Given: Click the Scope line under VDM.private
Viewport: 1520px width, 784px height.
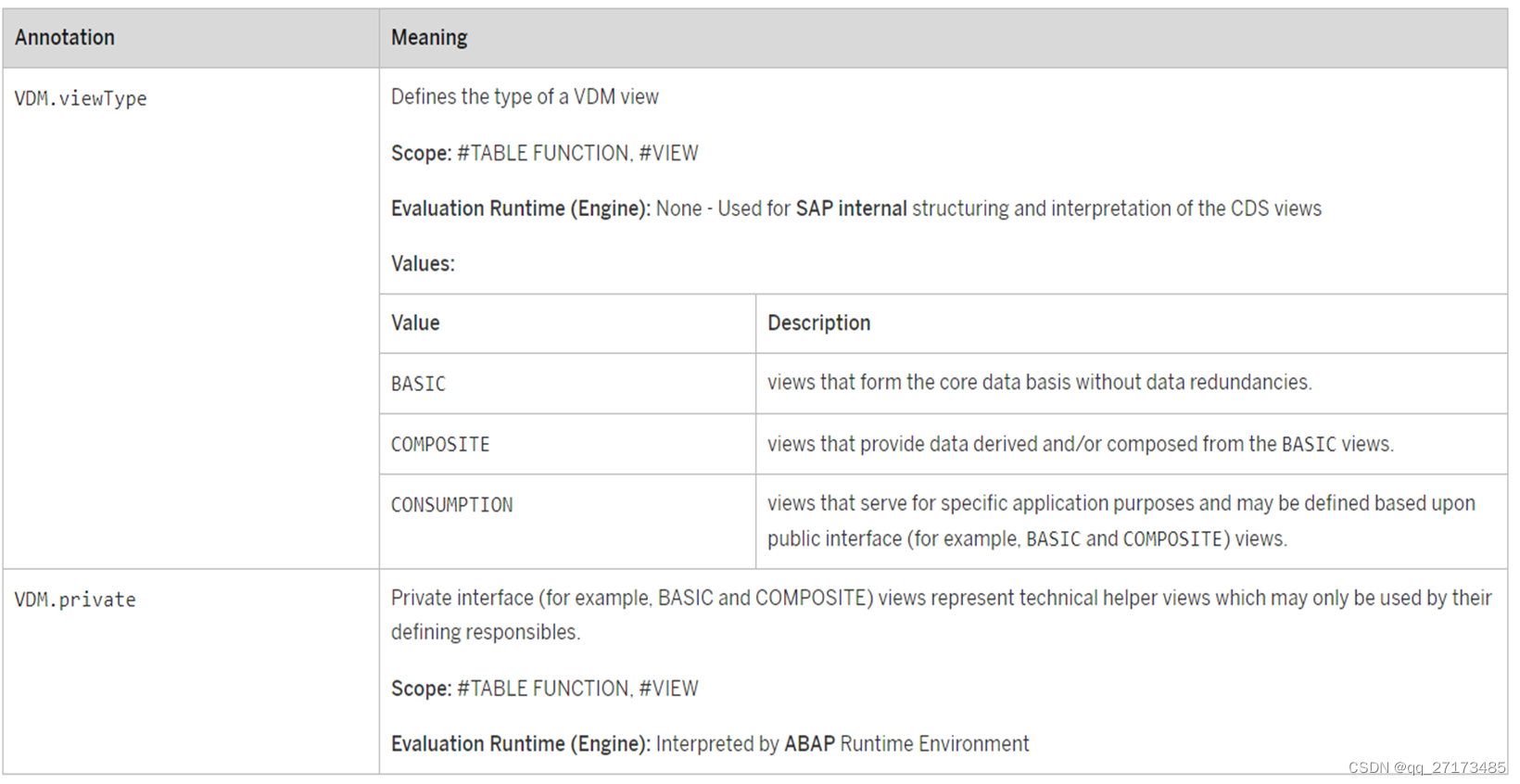Looking at the screenshot, I should coord(544,689).
